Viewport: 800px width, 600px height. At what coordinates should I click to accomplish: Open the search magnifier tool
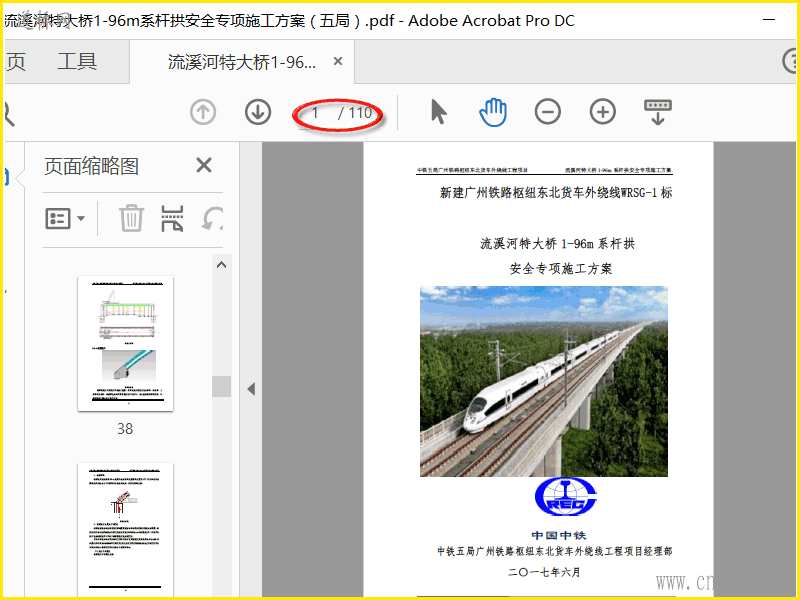coord(9,113)
